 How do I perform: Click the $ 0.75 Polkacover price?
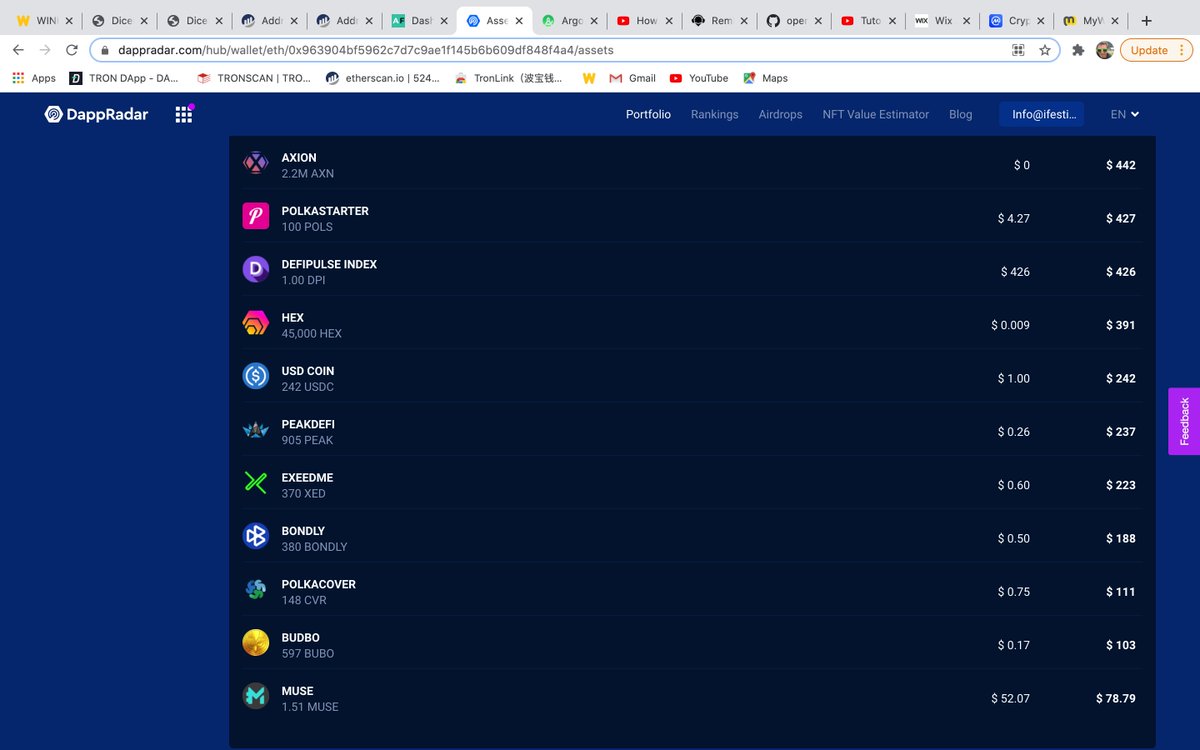coord(1014,592)
